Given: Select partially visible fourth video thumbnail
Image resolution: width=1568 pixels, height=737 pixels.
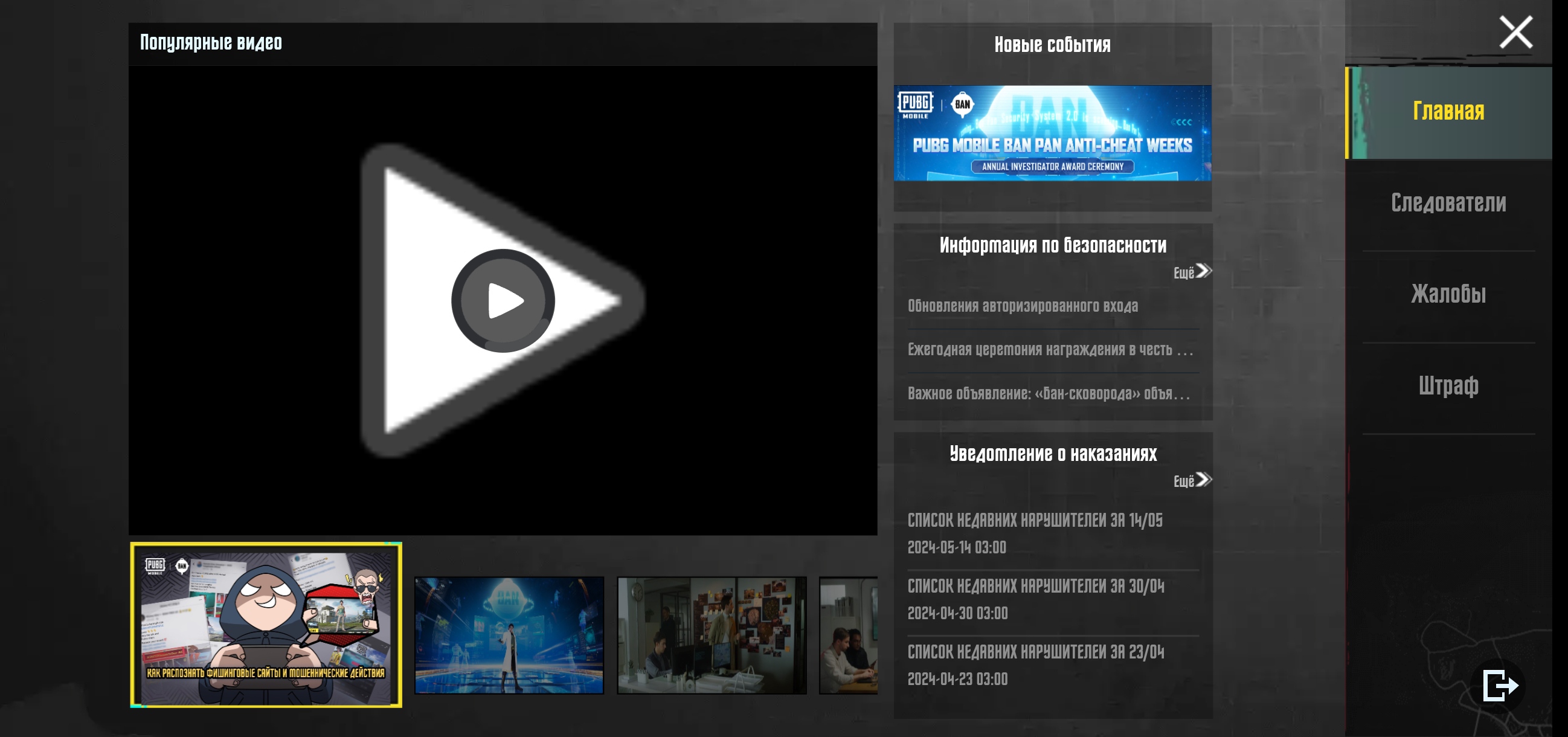Looking at the screenshot, I should pos(849,636).
